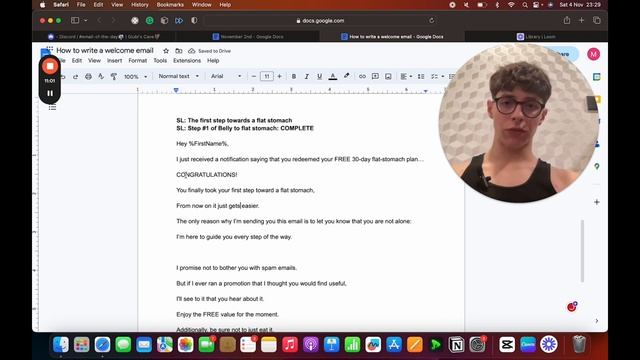Open the View menu in Docs
Viewport: 640px width, 360px height.
coord(94,61)
